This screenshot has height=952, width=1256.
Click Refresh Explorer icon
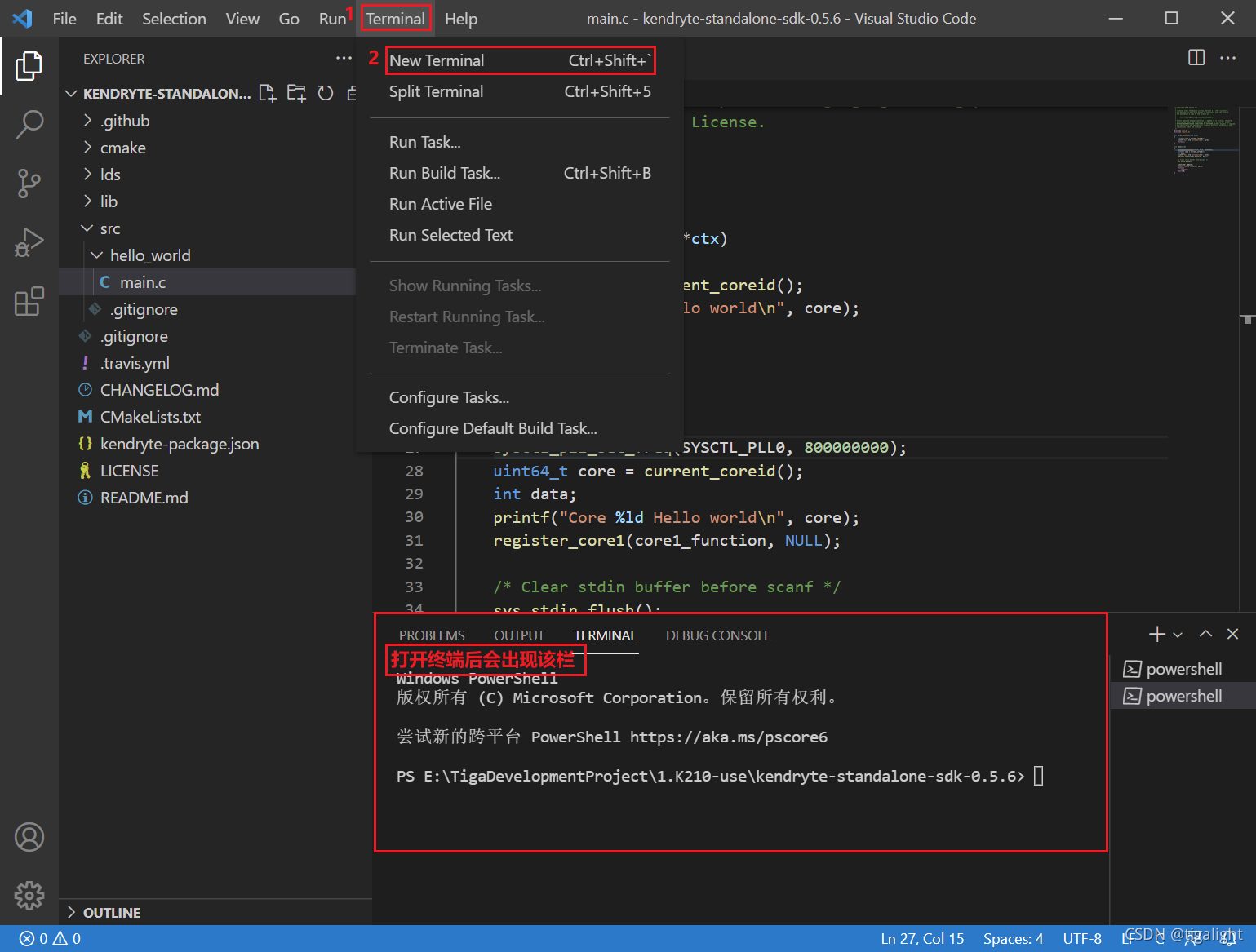(326, 93)
